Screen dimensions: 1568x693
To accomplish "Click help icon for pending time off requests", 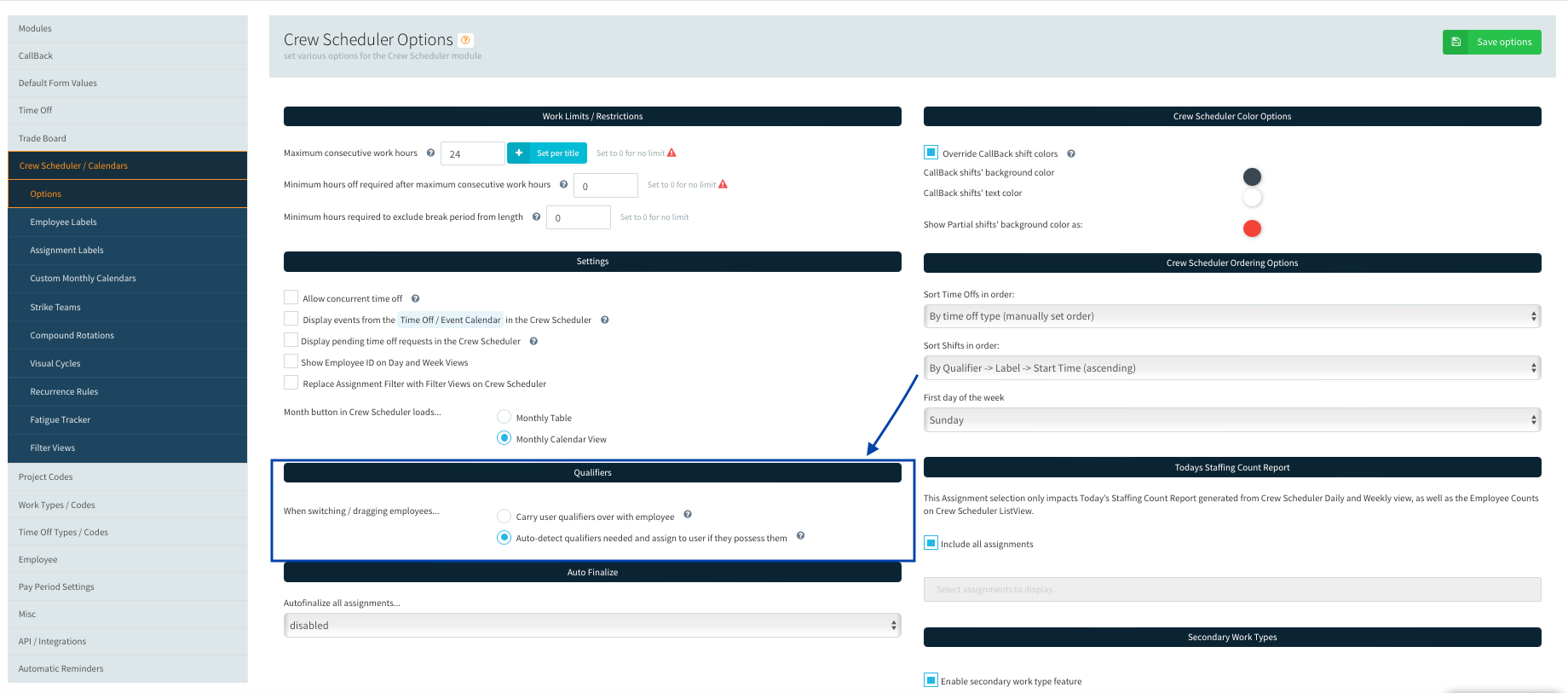I will (533, 341).
